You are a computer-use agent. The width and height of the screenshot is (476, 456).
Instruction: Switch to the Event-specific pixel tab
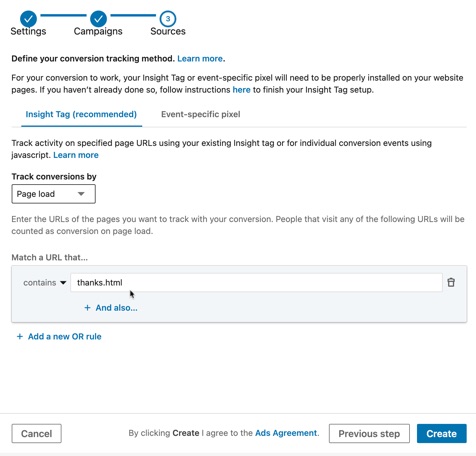(x=201, y=114)
